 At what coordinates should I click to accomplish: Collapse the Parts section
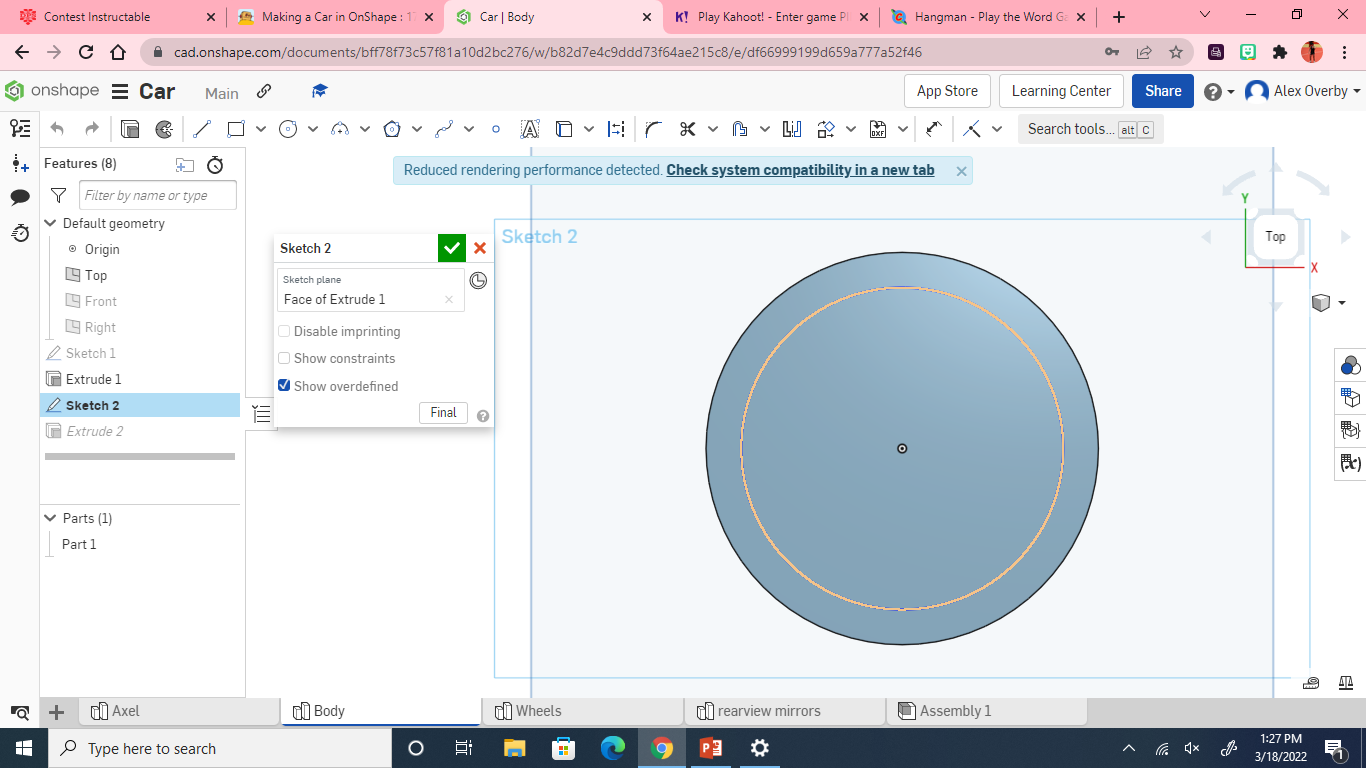click(50, 518)
